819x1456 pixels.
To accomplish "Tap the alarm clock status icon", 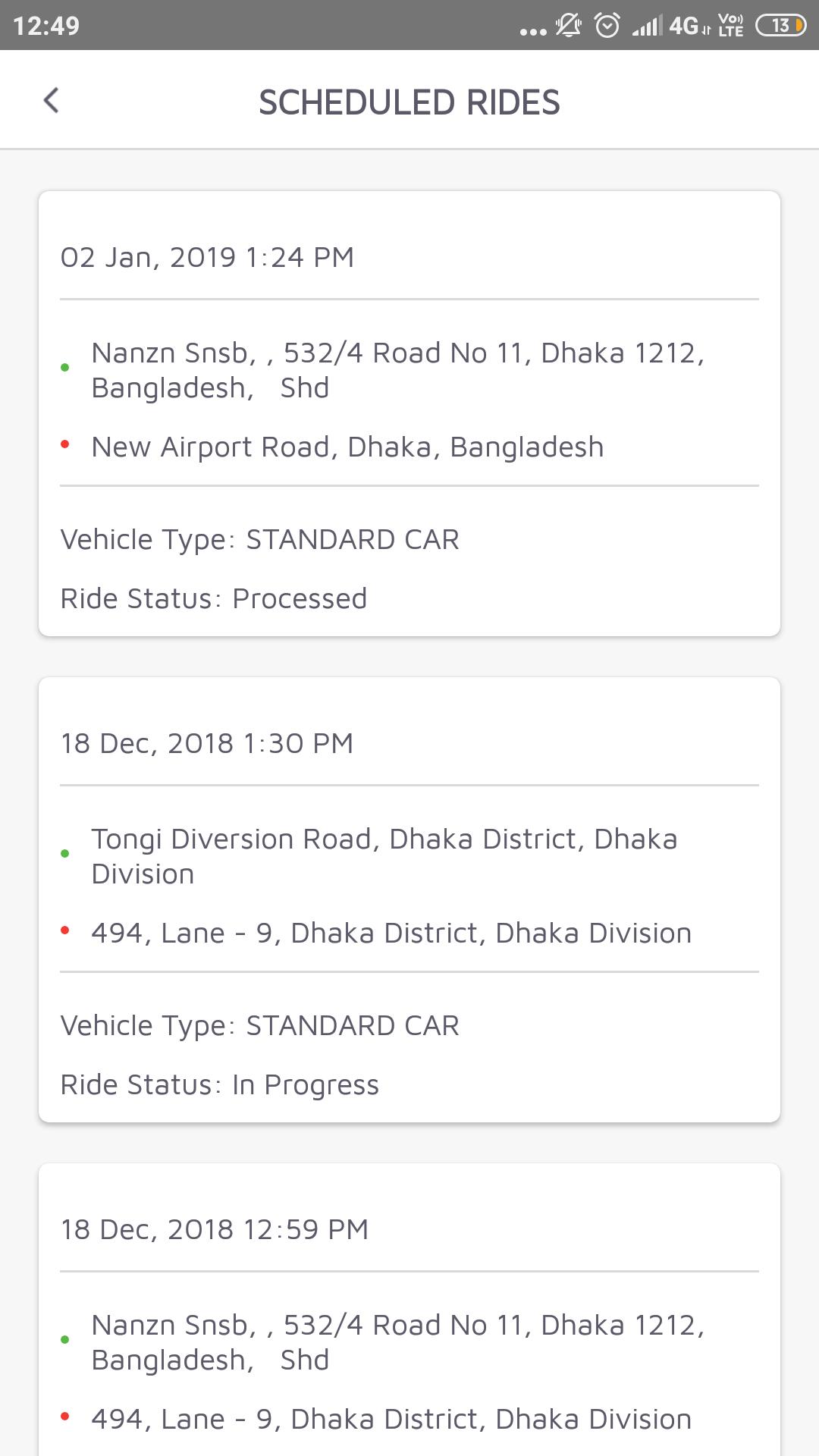I will [x=607, y=26].
